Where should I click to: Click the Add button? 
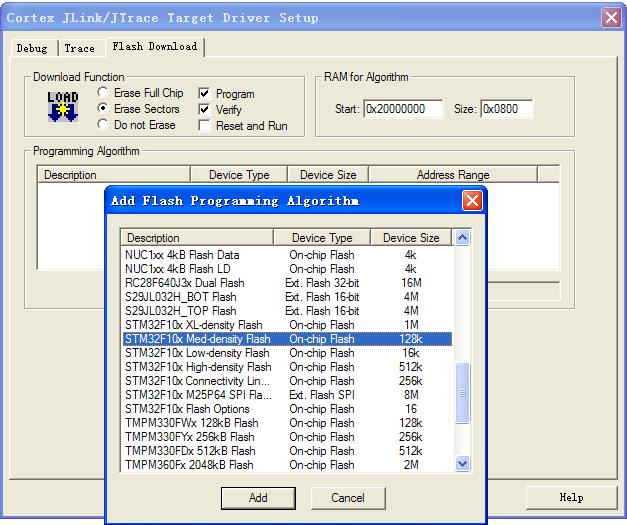(x=258, y=498)
